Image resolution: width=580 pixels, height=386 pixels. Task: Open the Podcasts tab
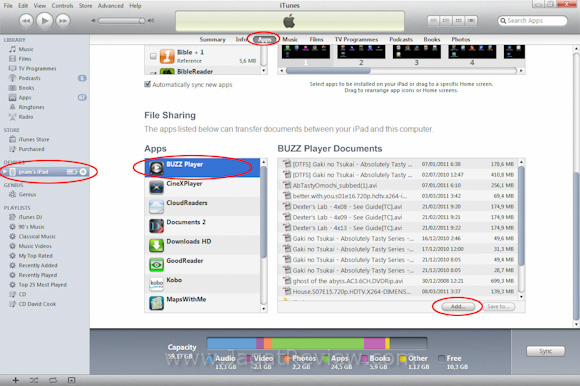[x=401, y=39]
